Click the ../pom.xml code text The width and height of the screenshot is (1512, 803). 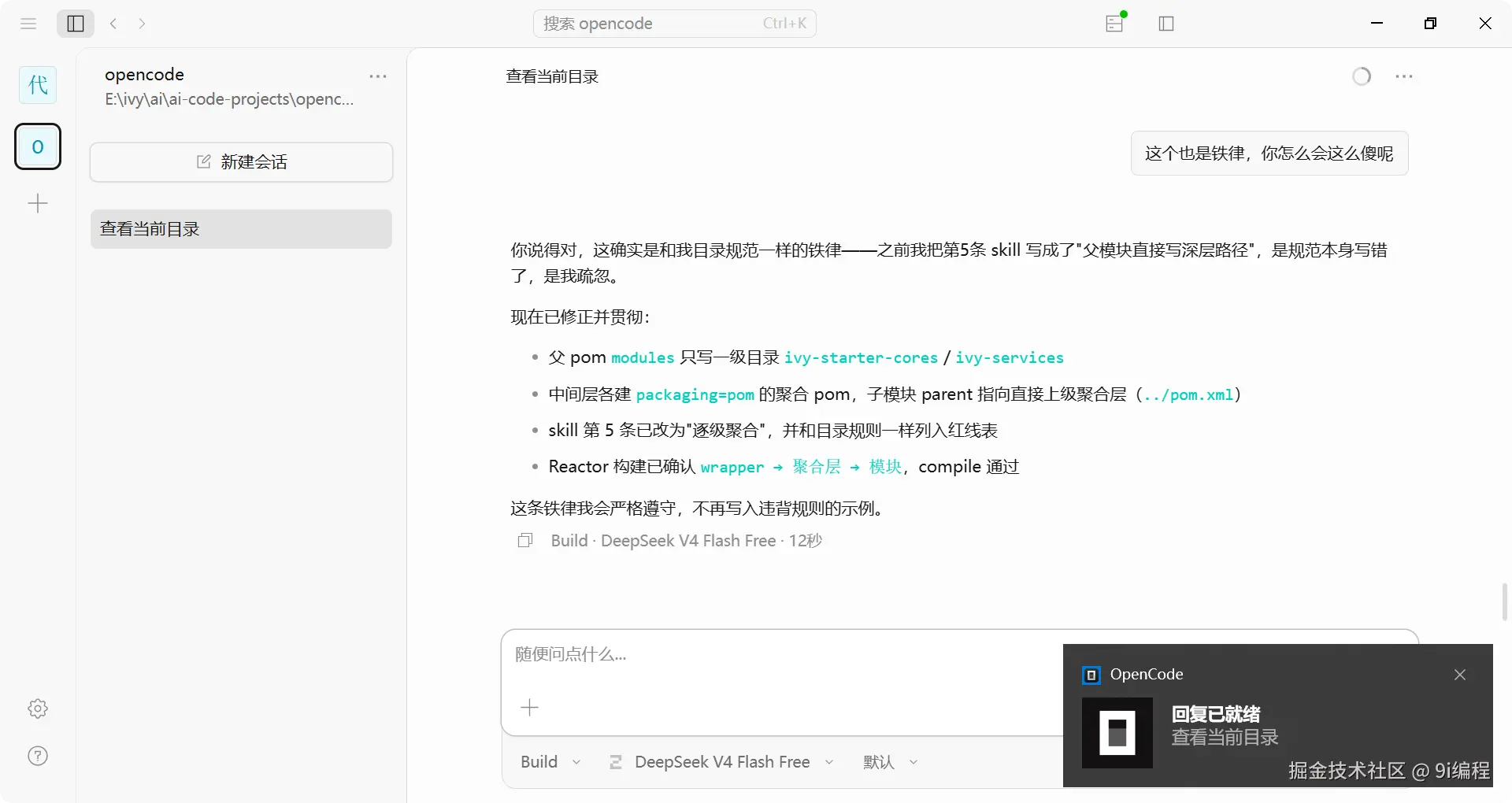pyautogui.click(x=1188, y=395)
